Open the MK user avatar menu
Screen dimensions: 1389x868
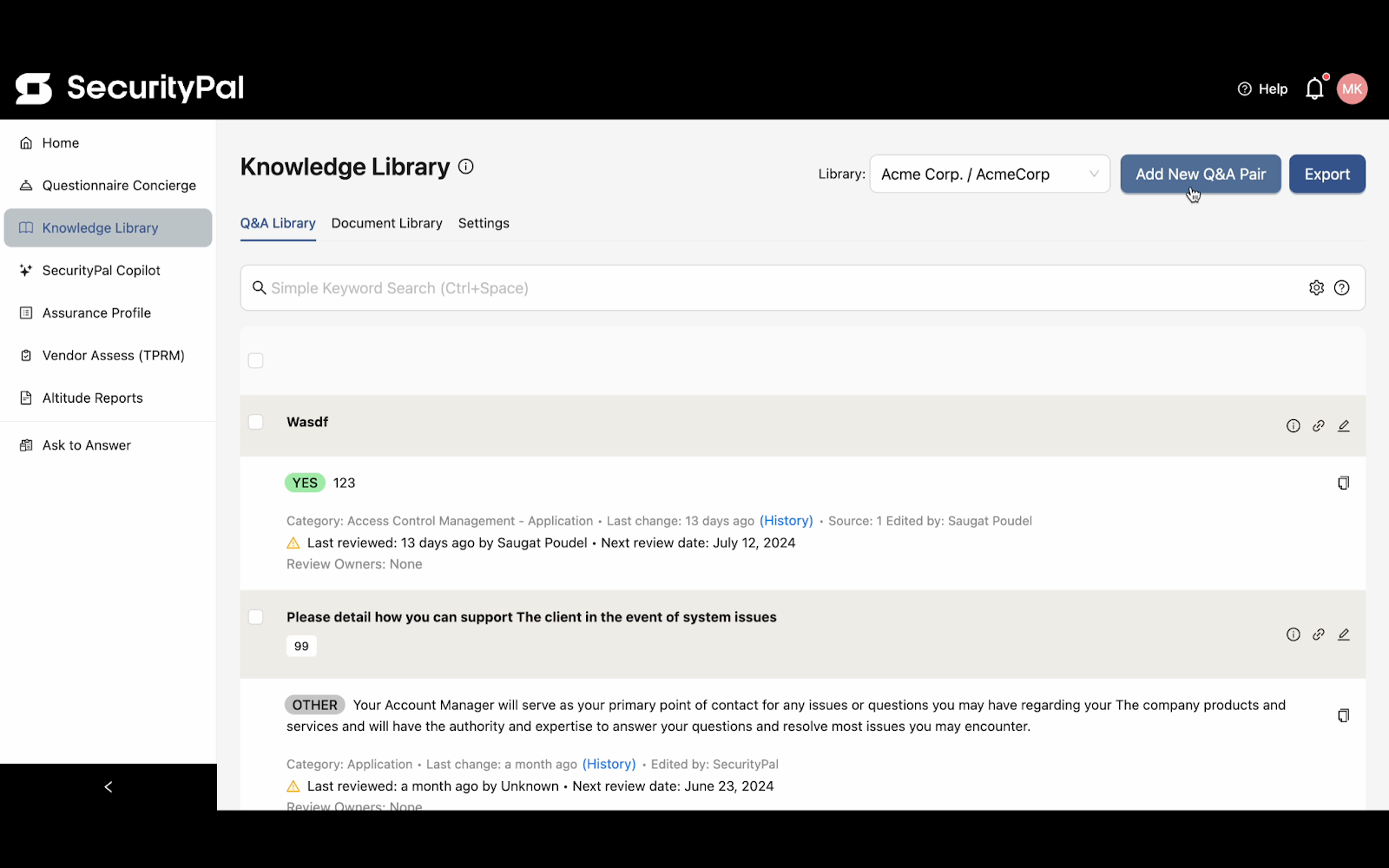point(1352,89)
